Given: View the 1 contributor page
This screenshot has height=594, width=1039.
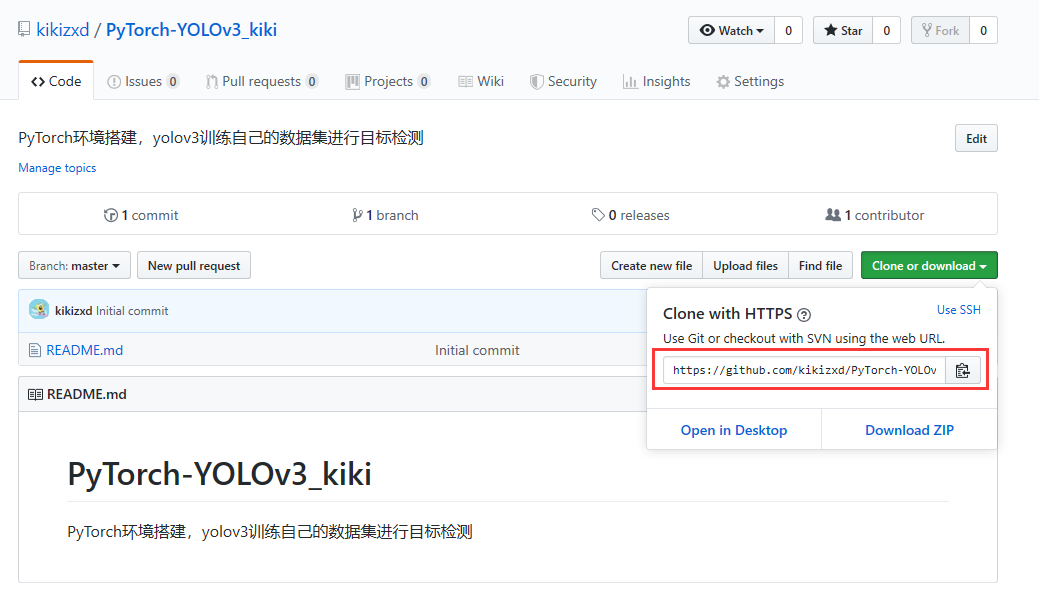Looking at the screenshot, I should pyautogui.click(x=875, y=215).
